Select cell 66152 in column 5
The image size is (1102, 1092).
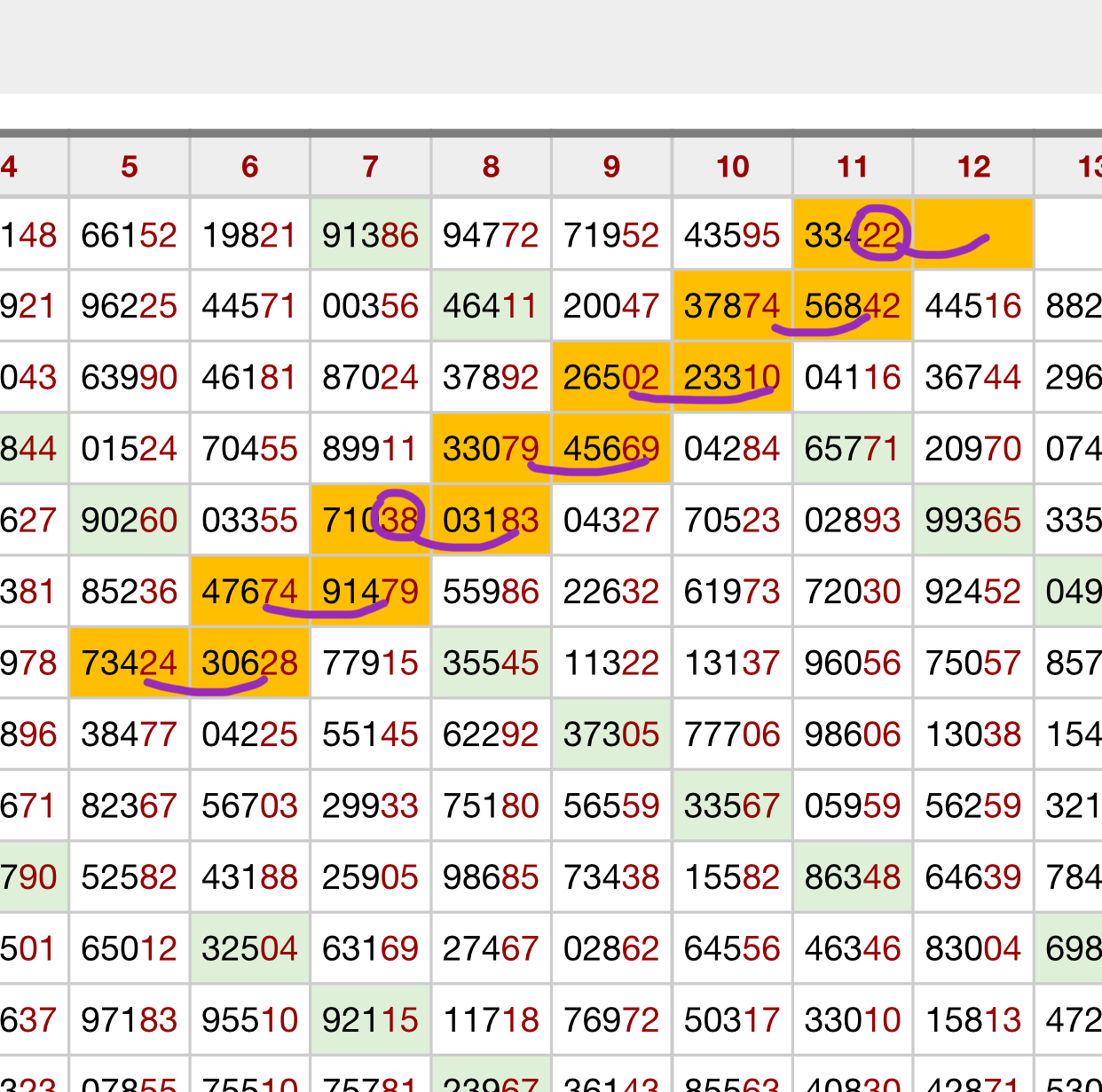tap(130, 235)
